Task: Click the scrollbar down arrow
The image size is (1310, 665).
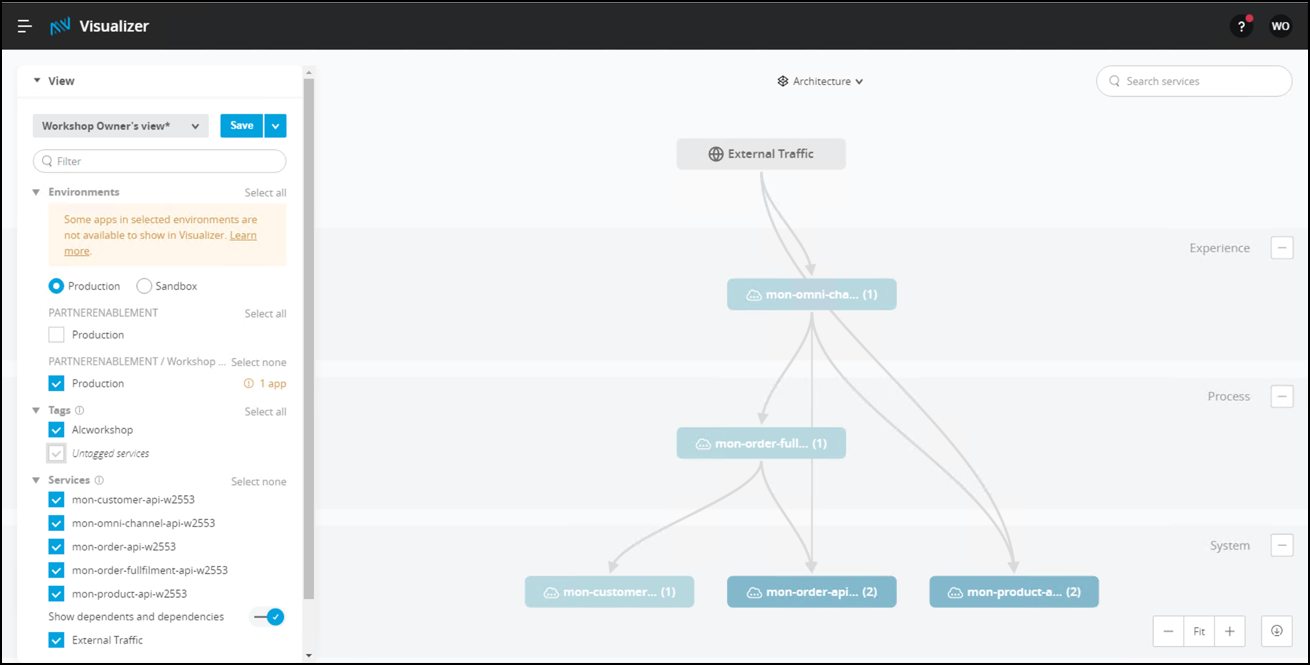Action: 309,655
